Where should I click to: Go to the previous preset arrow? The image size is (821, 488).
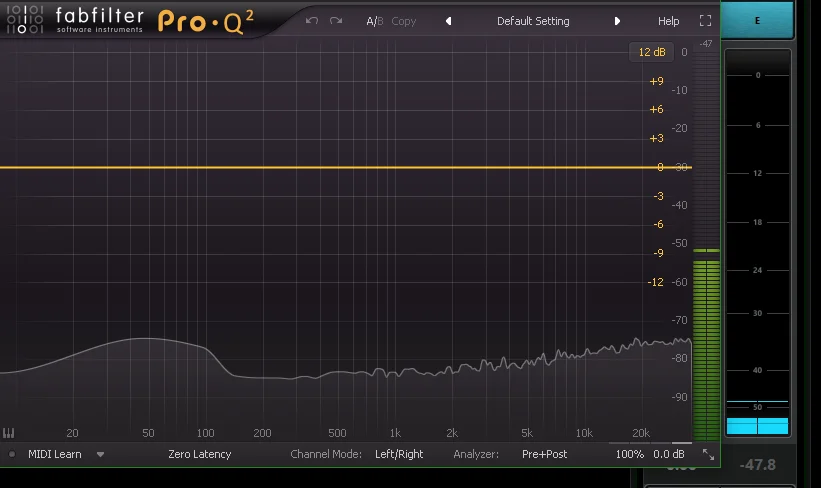coord(448,21)
